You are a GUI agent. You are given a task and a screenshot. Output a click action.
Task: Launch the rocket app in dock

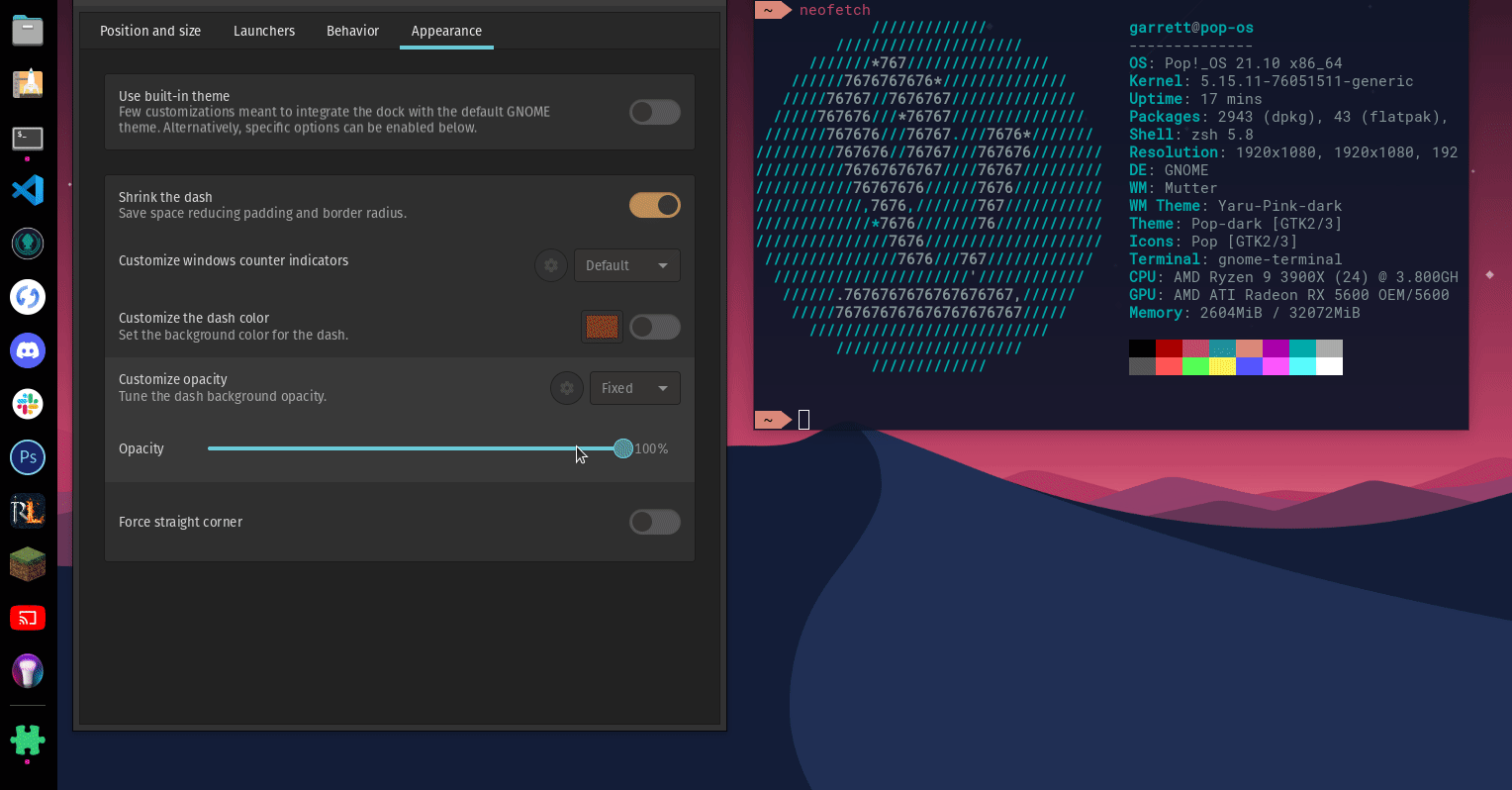click(28, 84)
